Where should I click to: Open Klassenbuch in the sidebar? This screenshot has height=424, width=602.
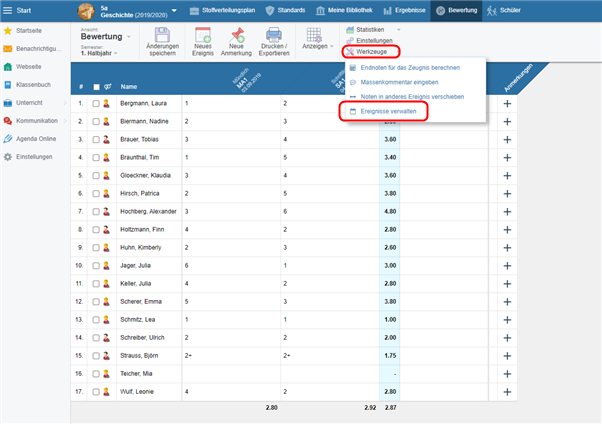(36, 84)
